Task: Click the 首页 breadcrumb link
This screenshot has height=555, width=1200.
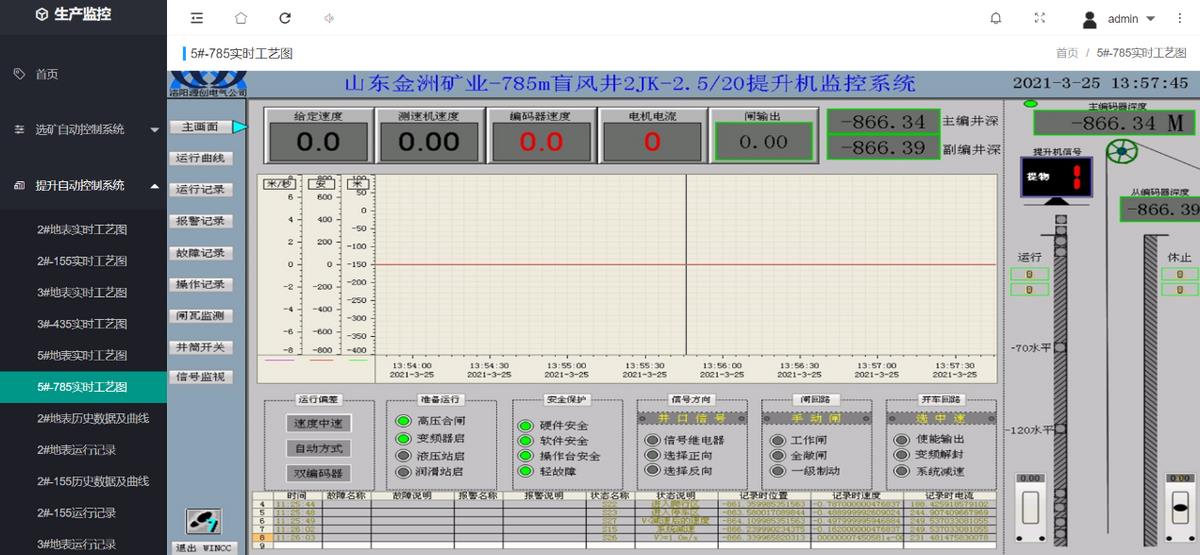Action: click(x=1067, y=53)
